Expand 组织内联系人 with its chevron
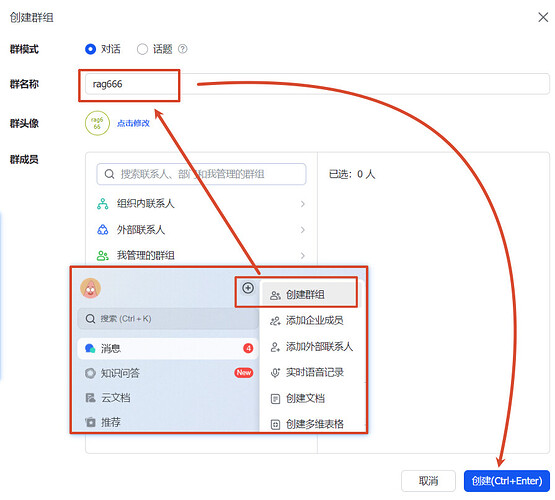555x500 pixels. pos(303,204)
